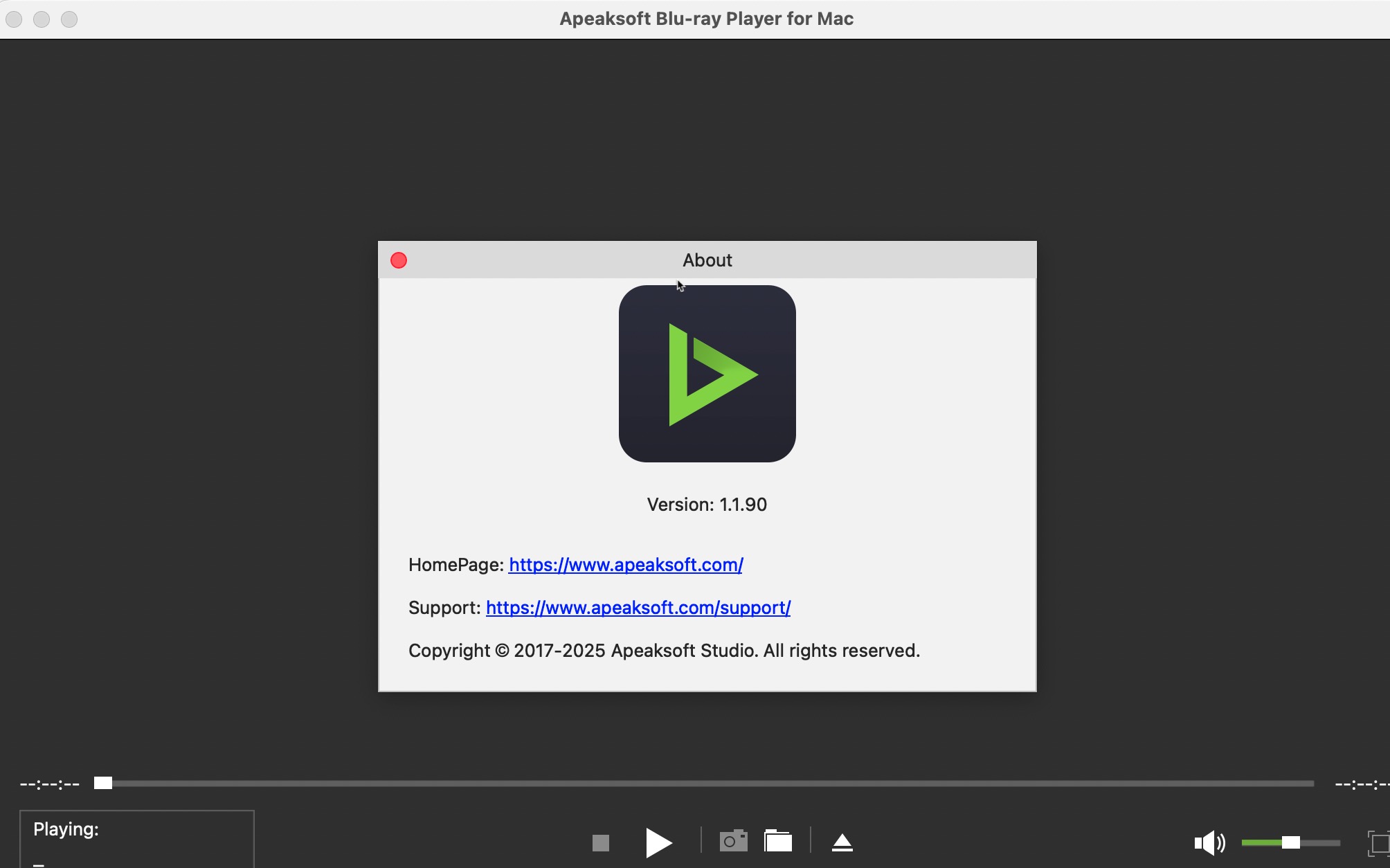
Task: Click the "HomePage:" label
Action: (456, 565)
